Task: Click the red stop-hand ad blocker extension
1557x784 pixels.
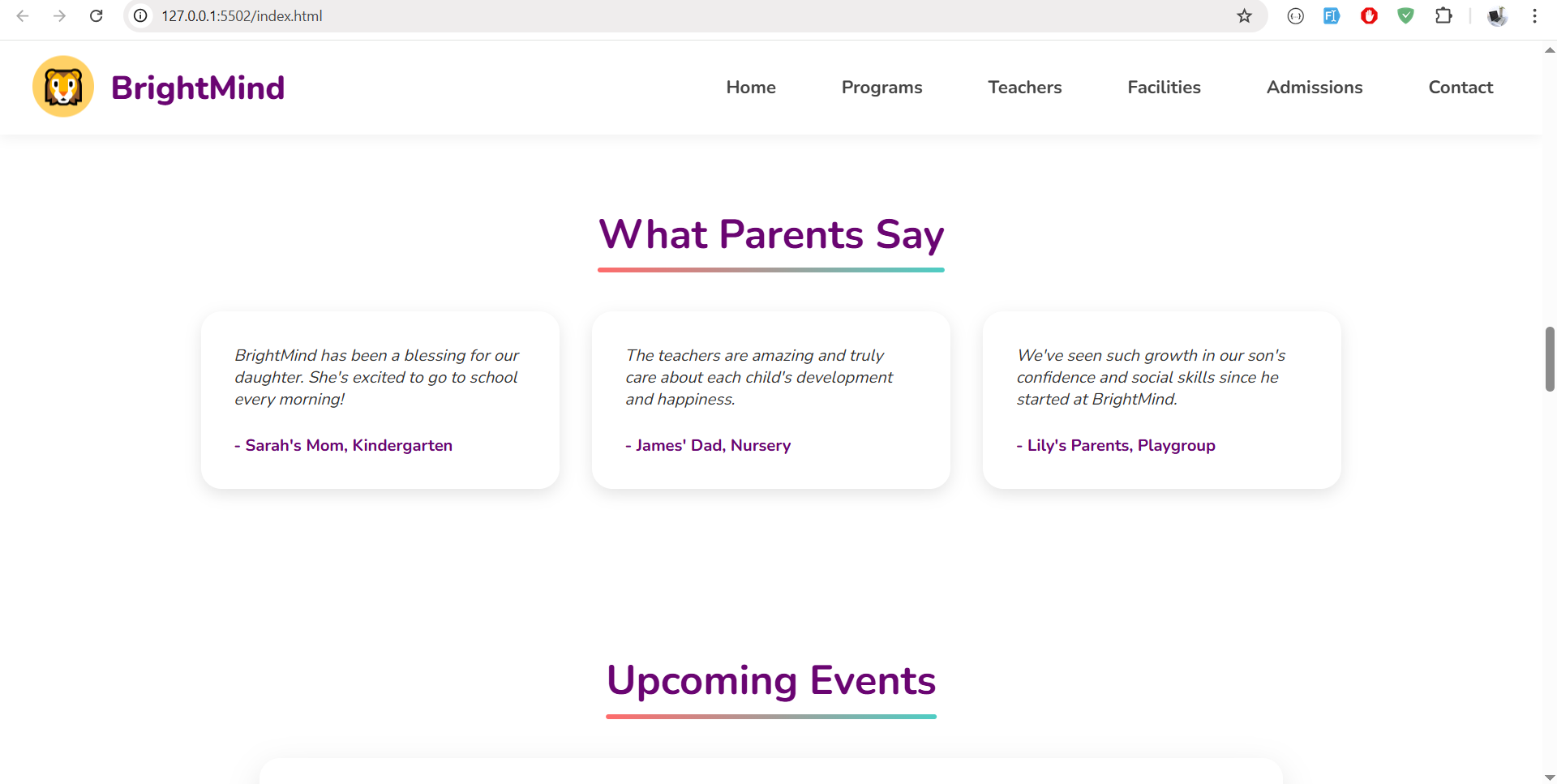Action: (1369, 16)
